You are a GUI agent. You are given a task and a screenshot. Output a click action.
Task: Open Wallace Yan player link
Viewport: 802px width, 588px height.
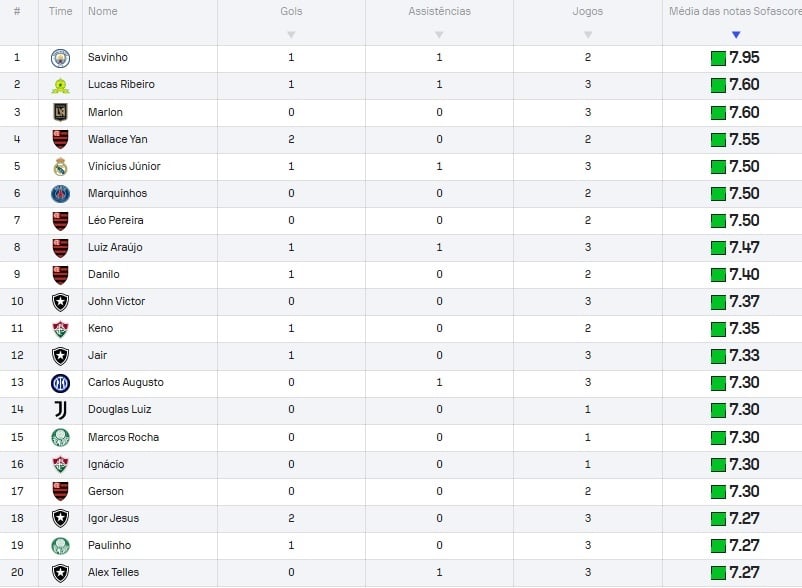pyautogui.click(x=118, y=139)
